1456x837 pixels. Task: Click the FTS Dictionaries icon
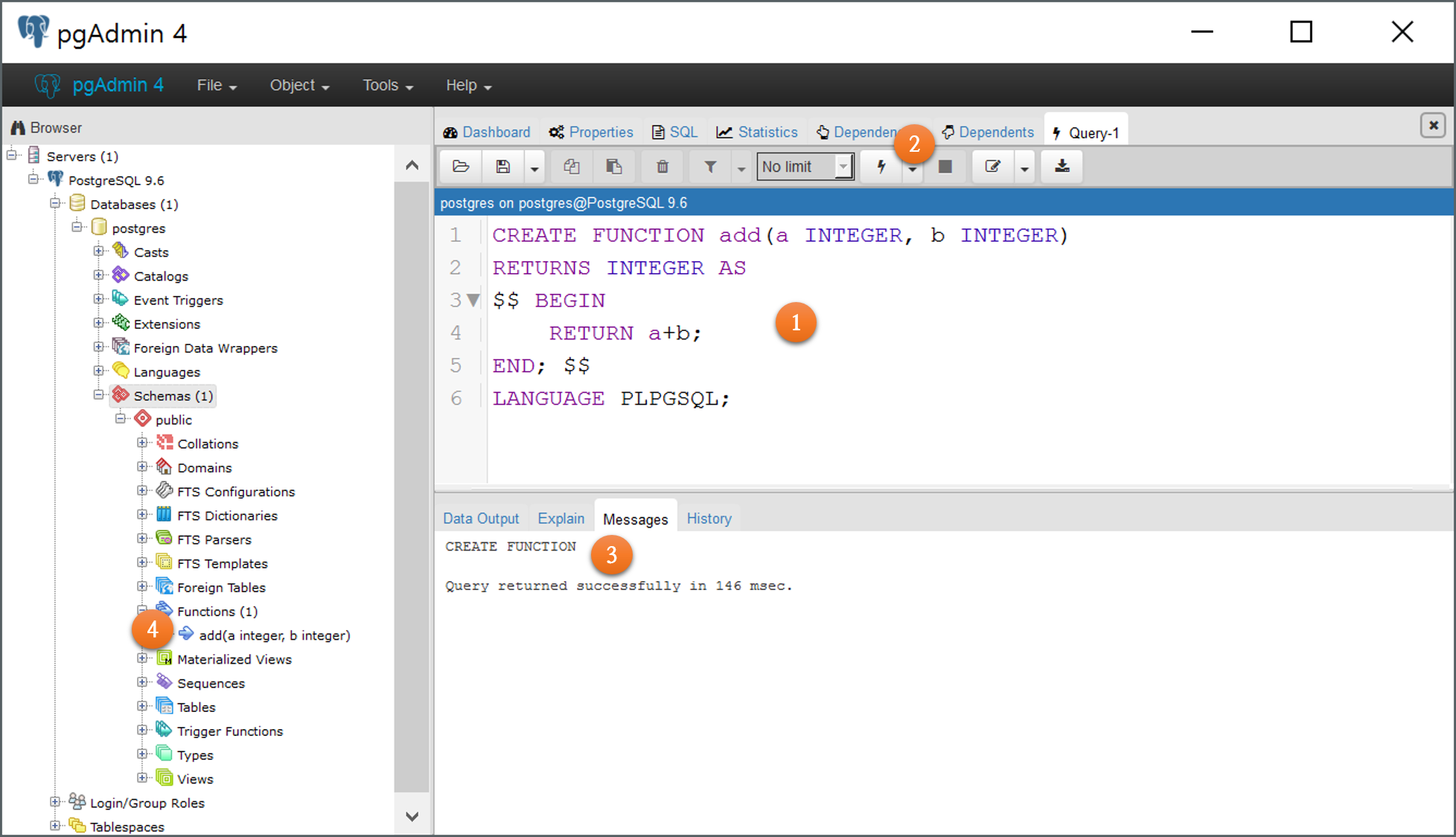tap(165, 515)
